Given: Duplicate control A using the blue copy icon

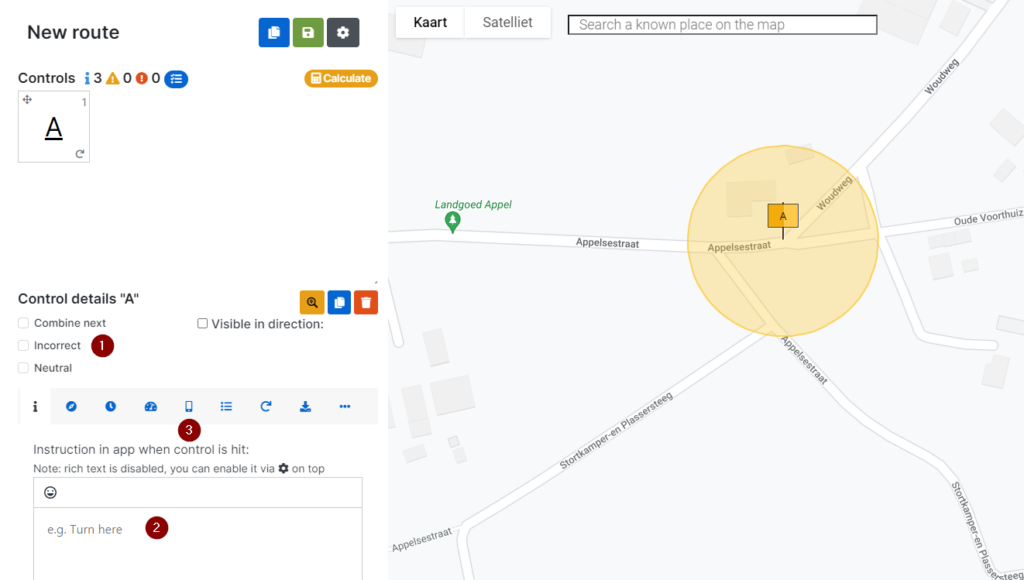Looking at the screenshot, I should (x=339, y=302).
